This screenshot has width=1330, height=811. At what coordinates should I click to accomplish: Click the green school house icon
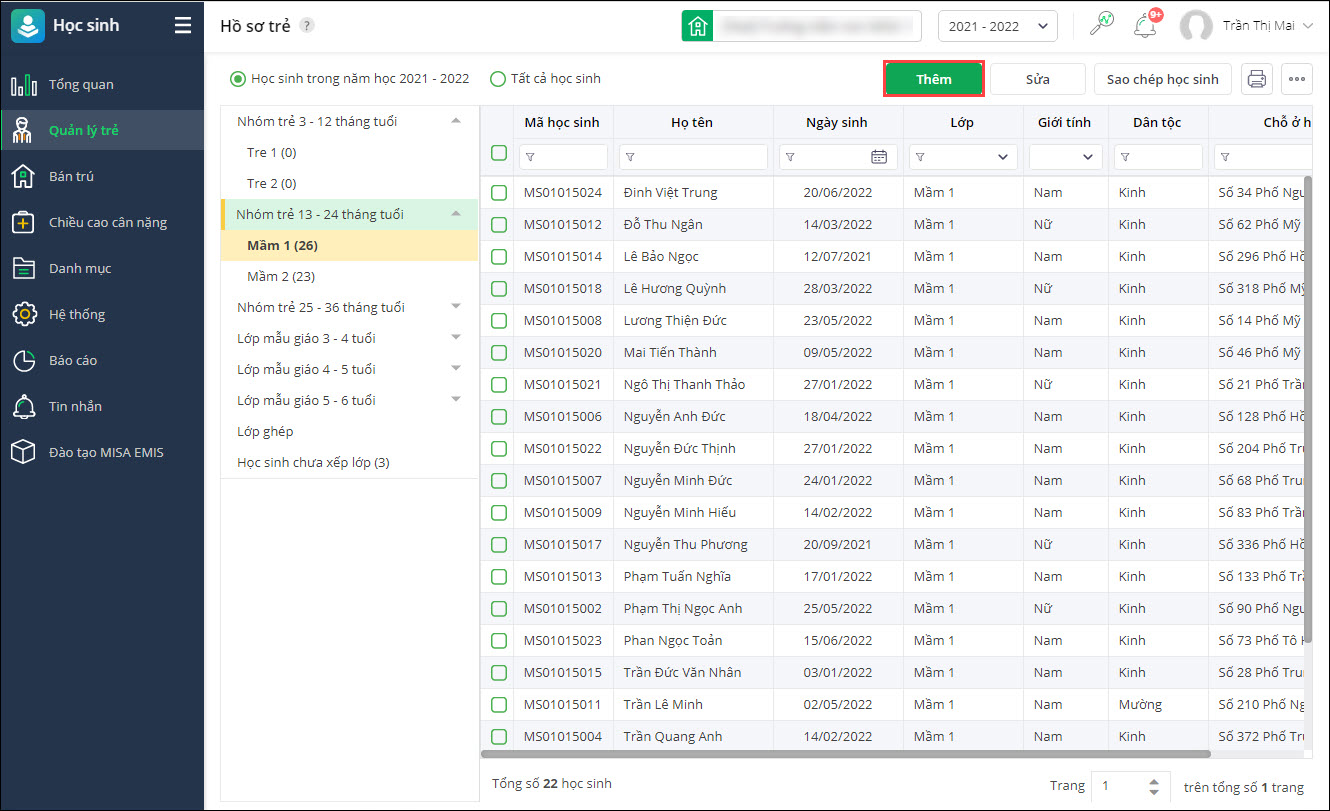pyautogui.click(x=697, y=27)
